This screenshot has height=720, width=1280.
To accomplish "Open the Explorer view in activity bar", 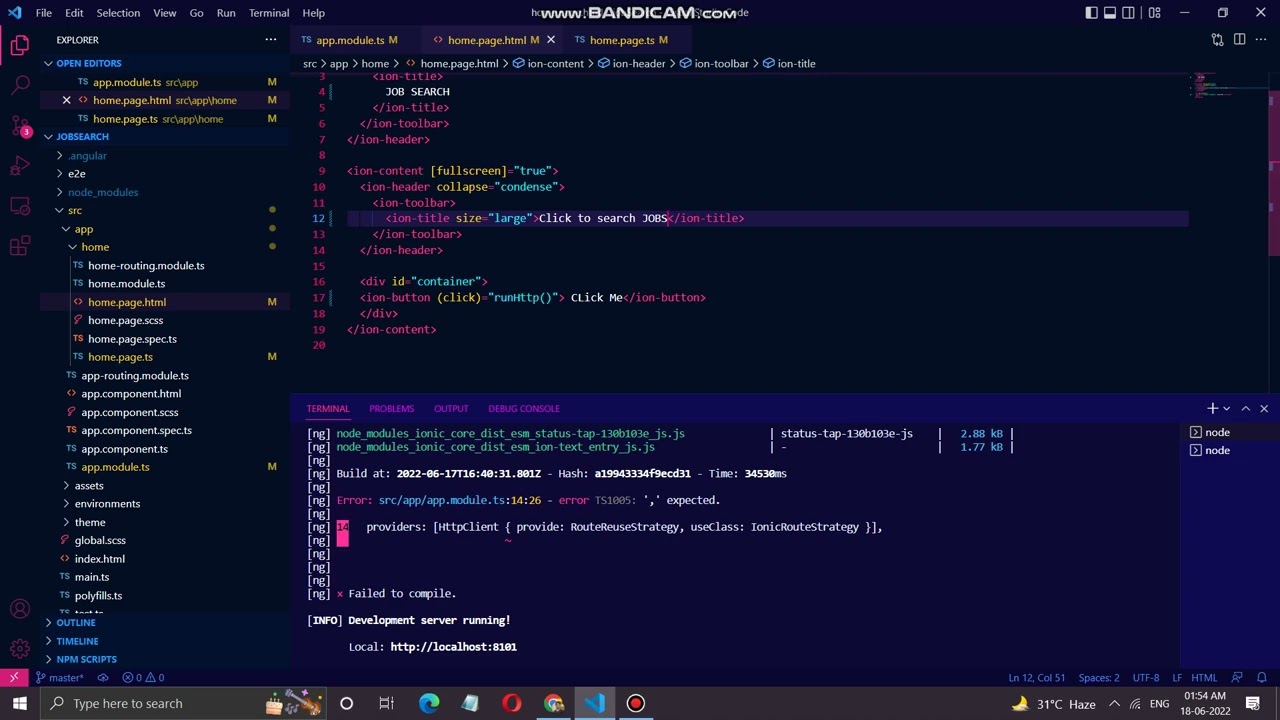I will click(20, 45).
